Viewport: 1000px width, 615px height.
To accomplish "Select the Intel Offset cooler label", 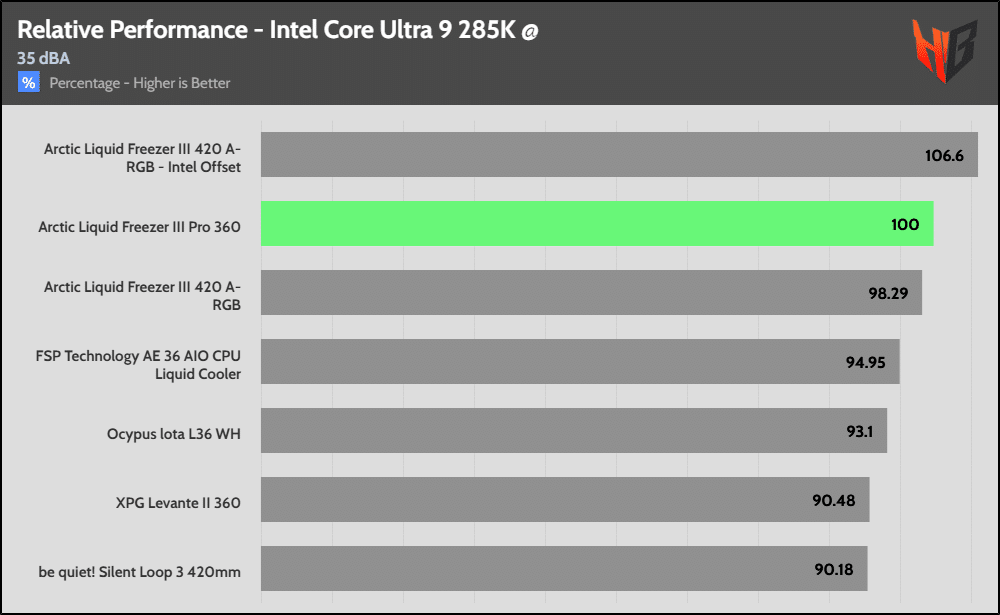I will [142, 157].
